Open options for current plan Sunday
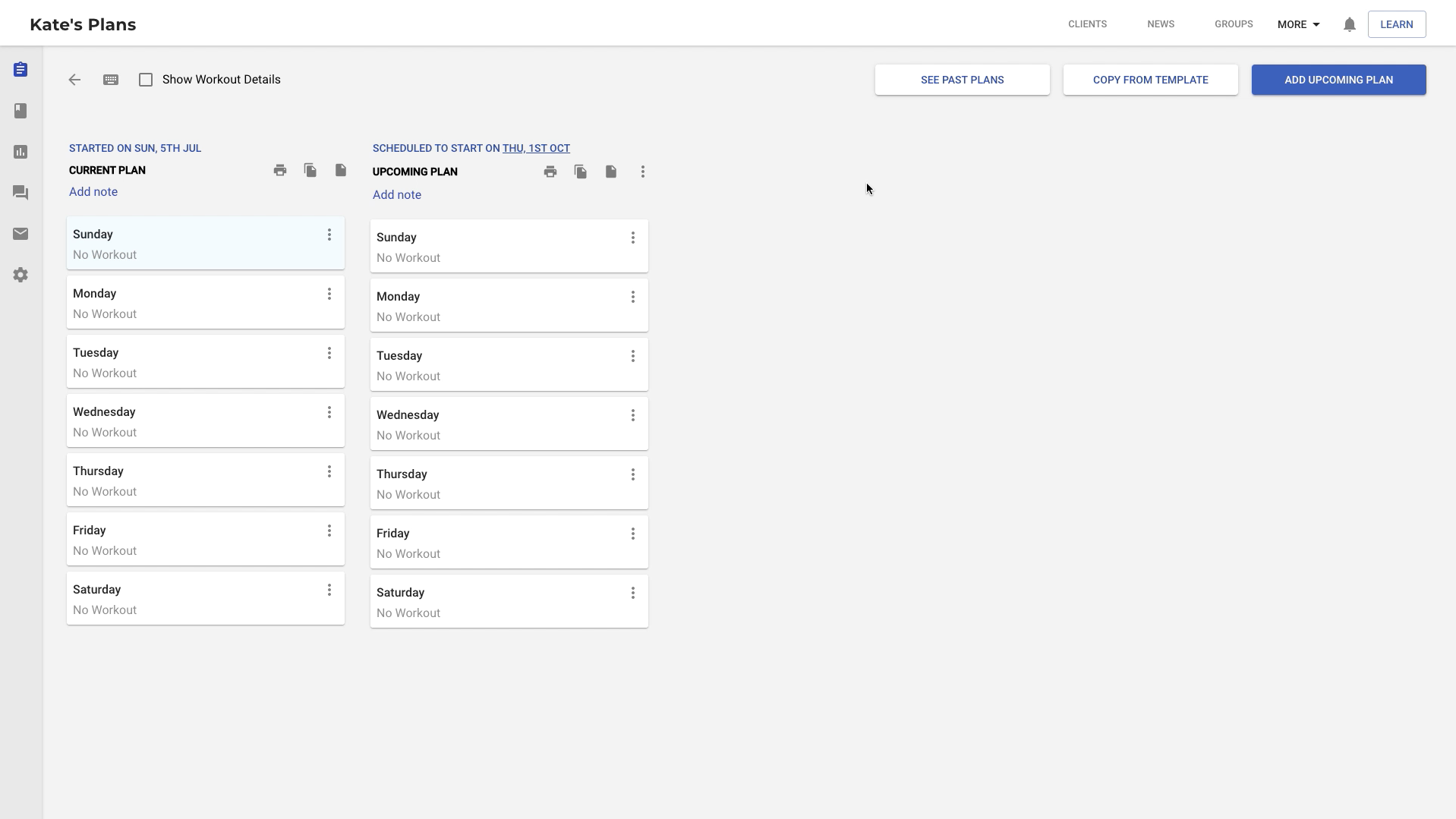 329,235
